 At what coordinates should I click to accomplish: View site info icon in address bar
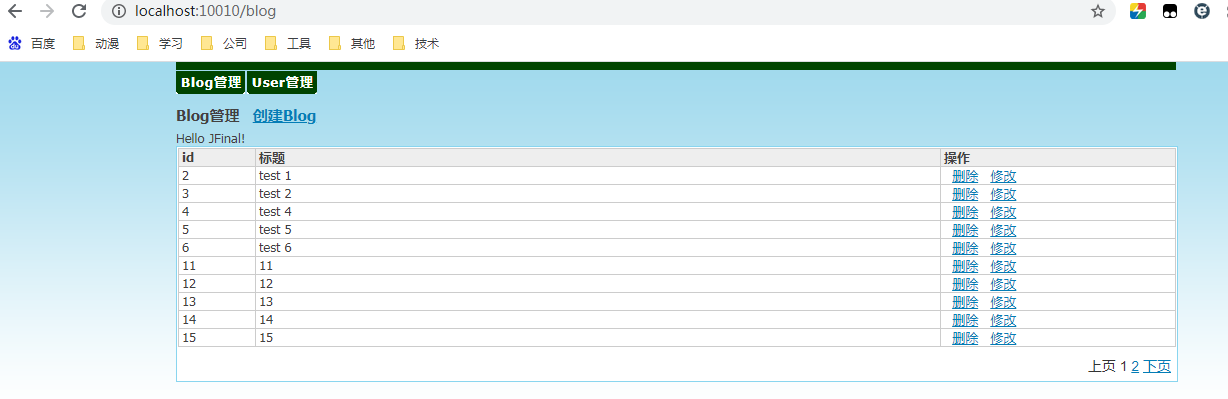pyautogui.click(x=119, y=11)
